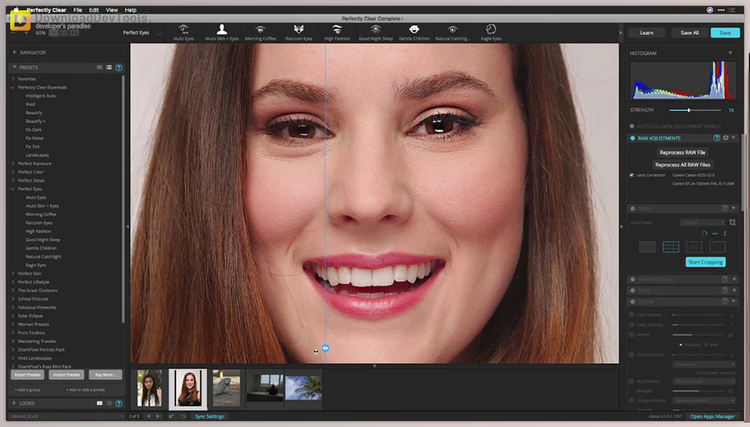Zoom out with the minus icon
This screenshot has width=750, height=427.
[x=13, y=33]
